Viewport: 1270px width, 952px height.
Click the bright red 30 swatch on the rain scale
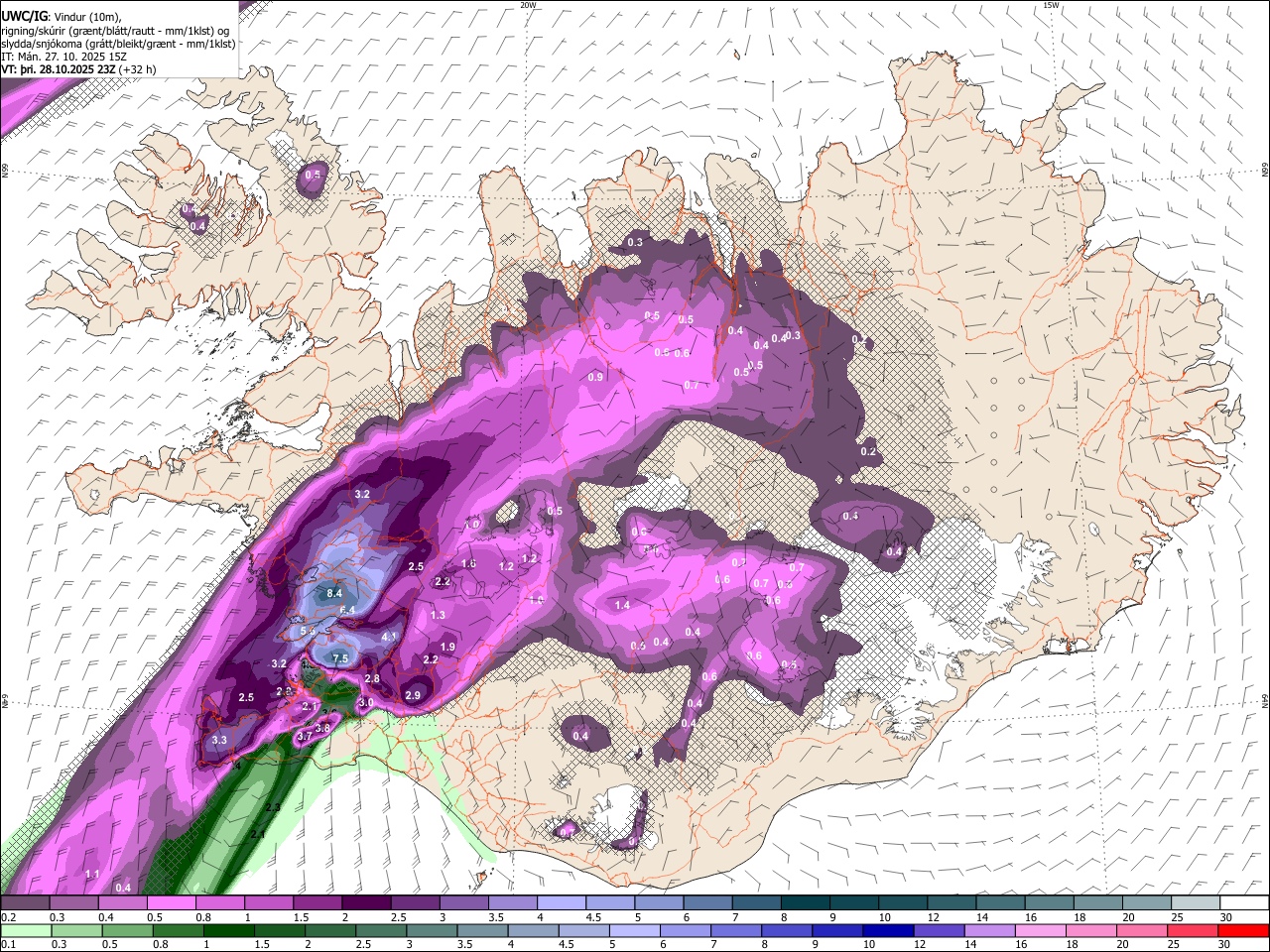[1244, 930]
